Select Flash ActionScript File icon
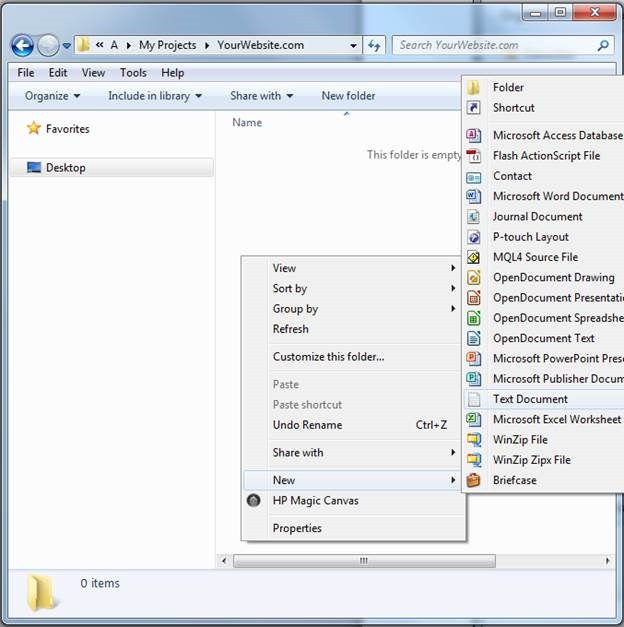 coord(474,156)
